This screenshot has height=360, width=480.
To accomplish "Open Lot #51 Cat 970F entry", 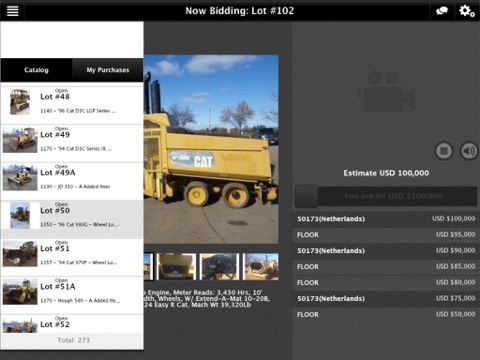I will [x=72, y=257].
